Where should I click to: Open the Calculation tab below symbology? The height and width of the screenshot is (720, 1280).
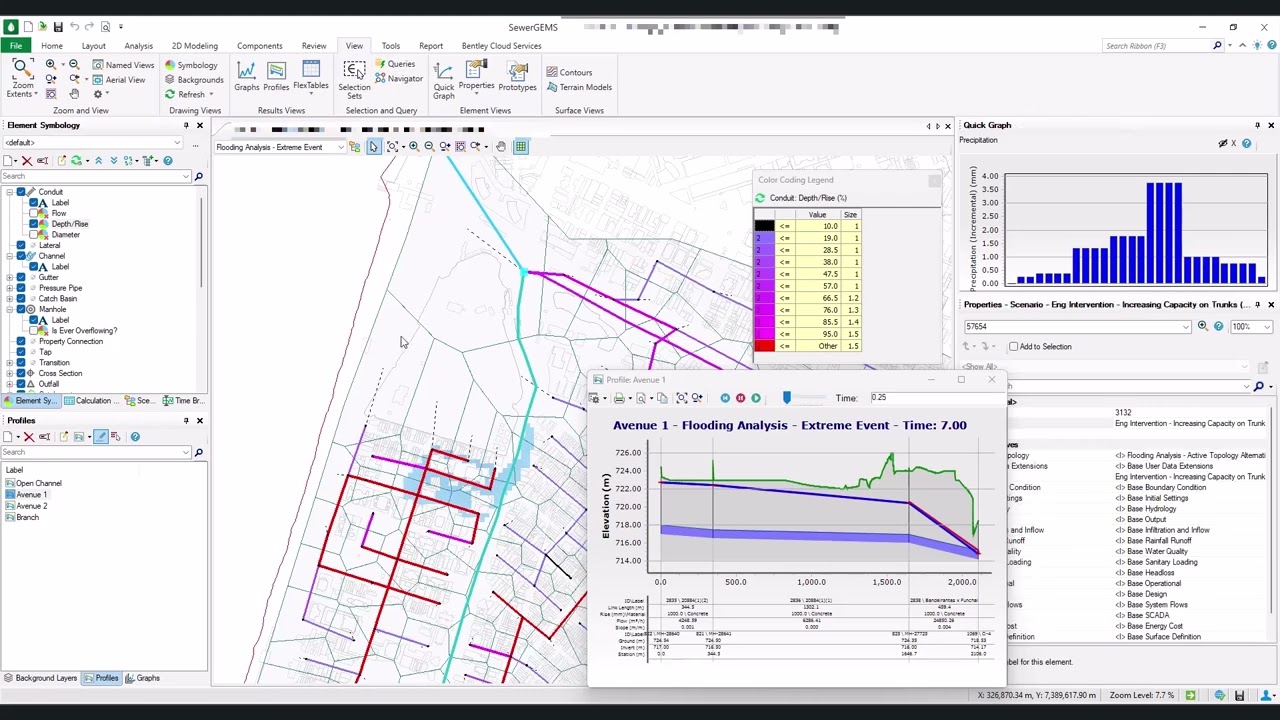pos(91,401)
